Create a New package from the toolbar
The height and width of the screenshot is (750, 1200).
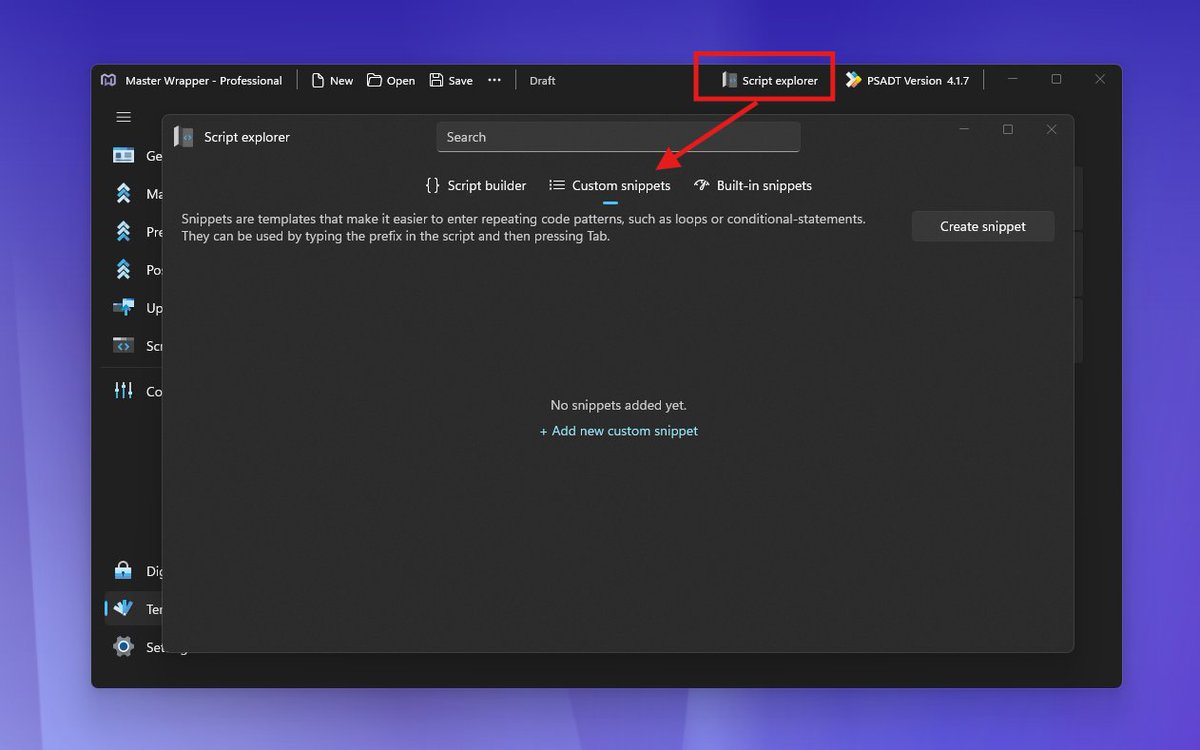(332, 80)
